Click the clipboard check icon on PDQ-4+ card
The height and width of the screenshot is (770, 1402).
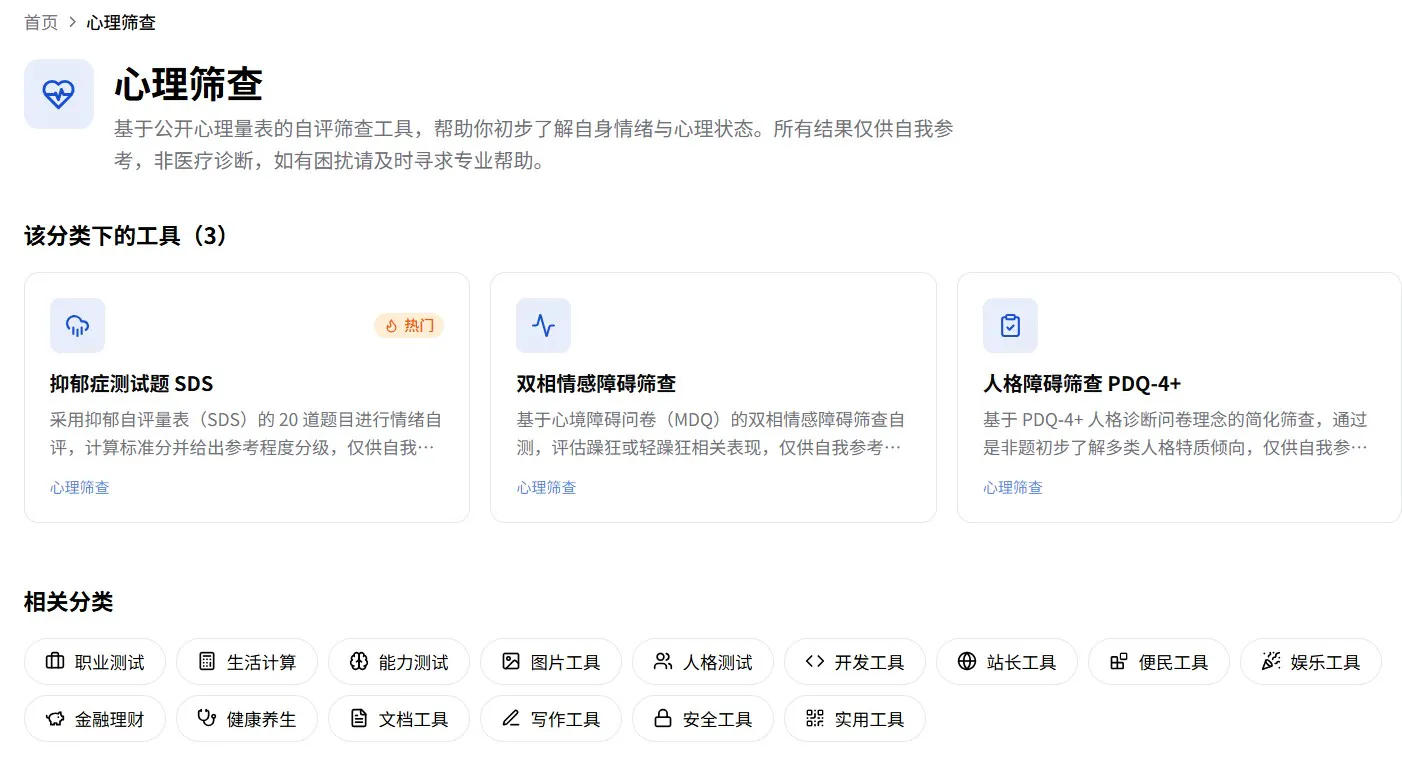[1010, 325]
